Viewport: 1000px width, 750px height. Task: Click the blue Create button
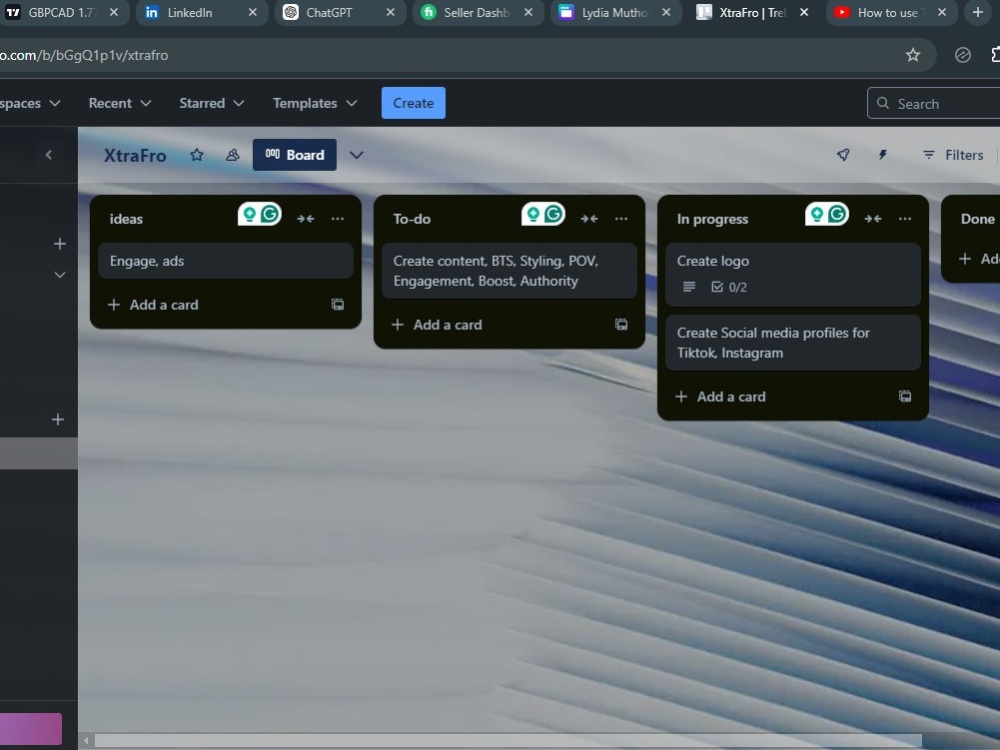pyautogui.click(x=413, y=103)
